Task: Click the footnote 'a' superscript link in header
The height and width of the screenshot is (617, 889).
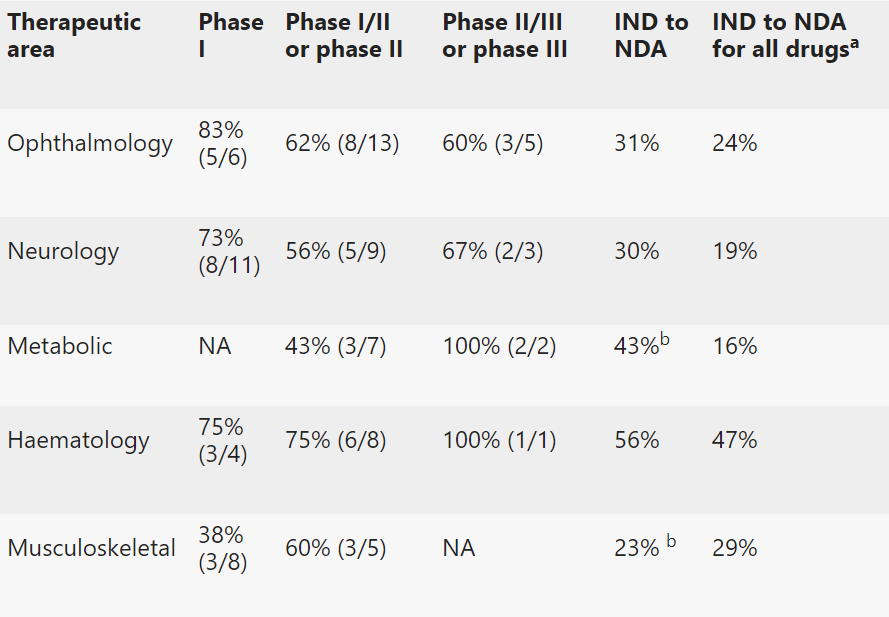Action: 855,43
